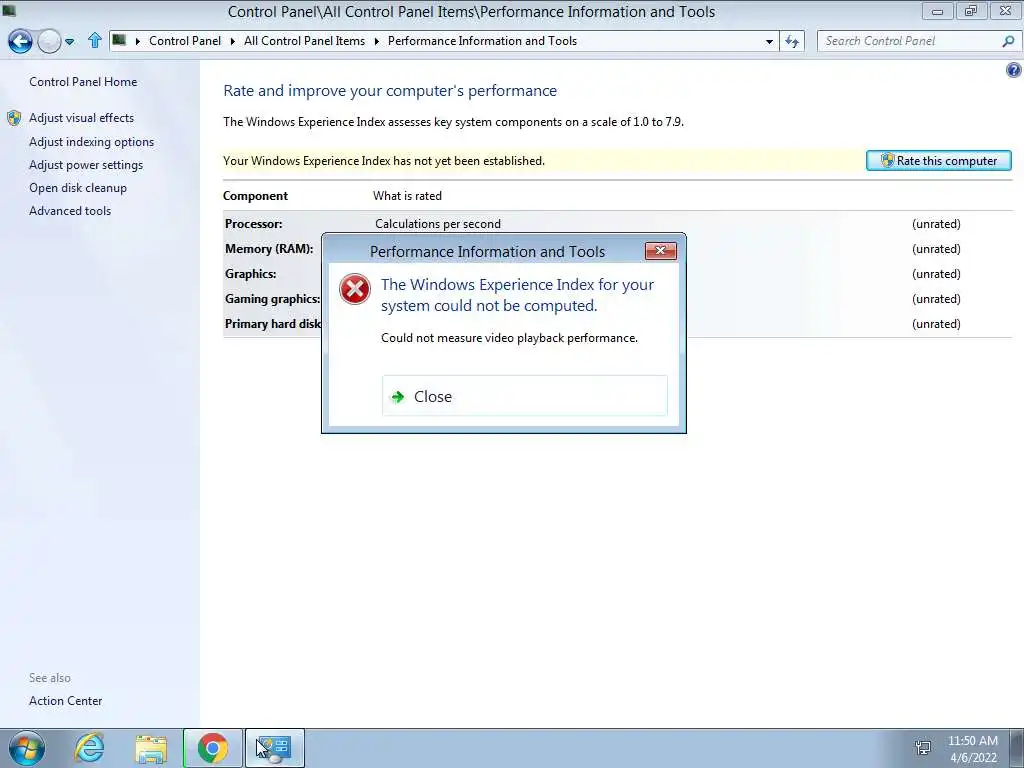Expand the arrow after Control Panel breadcrumb
This screenshot has height=768, width=1024.
pyautogui.click(x=232, y=41)
